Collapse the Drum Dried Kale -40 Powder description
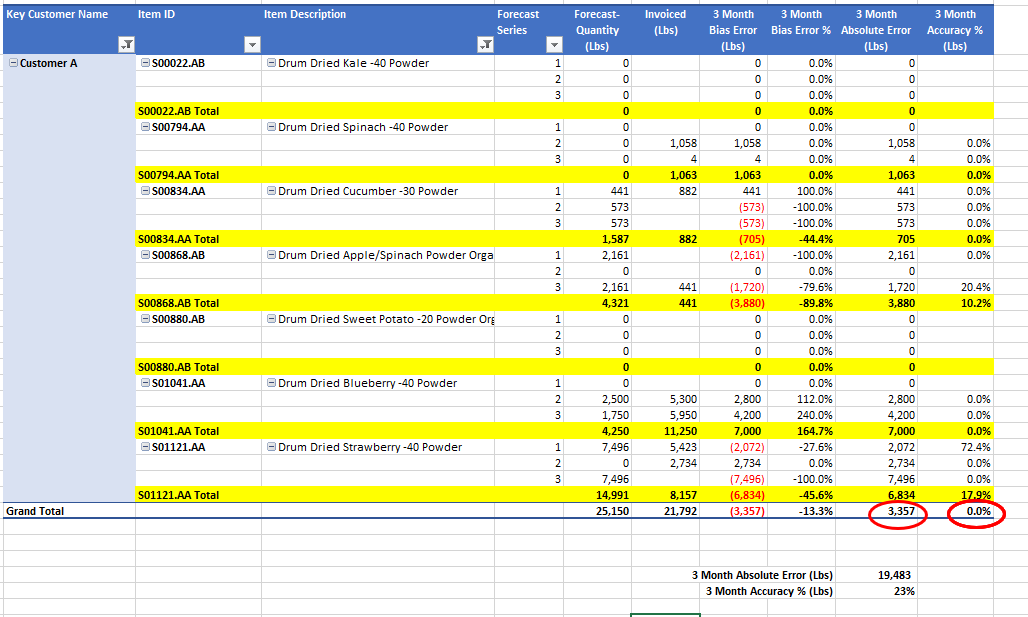 (271, 63)
